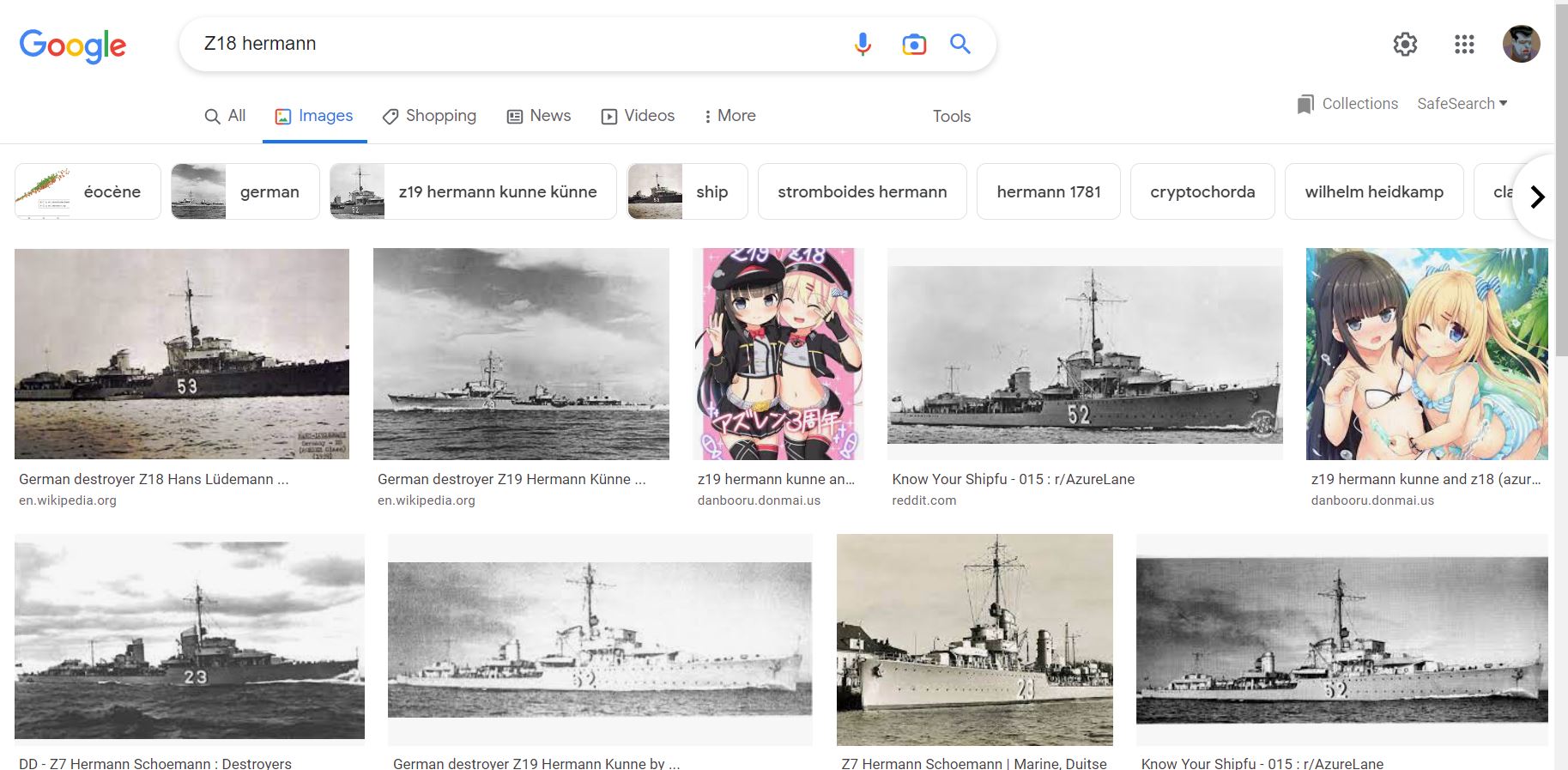
Task: Filter by the german chip
Action: [x=245, y=191]
